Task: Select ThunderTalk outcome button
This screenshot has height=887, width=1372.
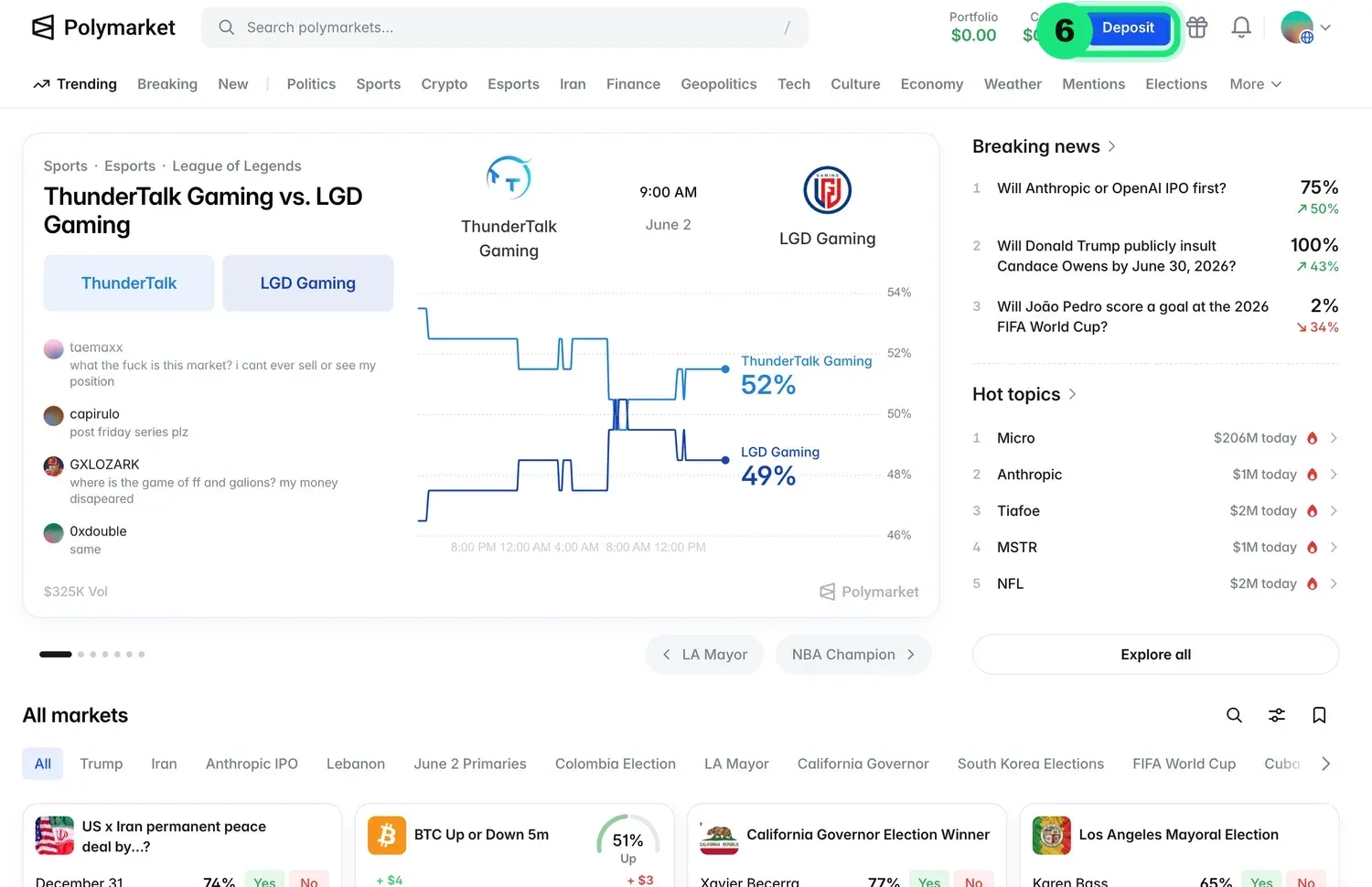Action: click(x=129, y=283)
